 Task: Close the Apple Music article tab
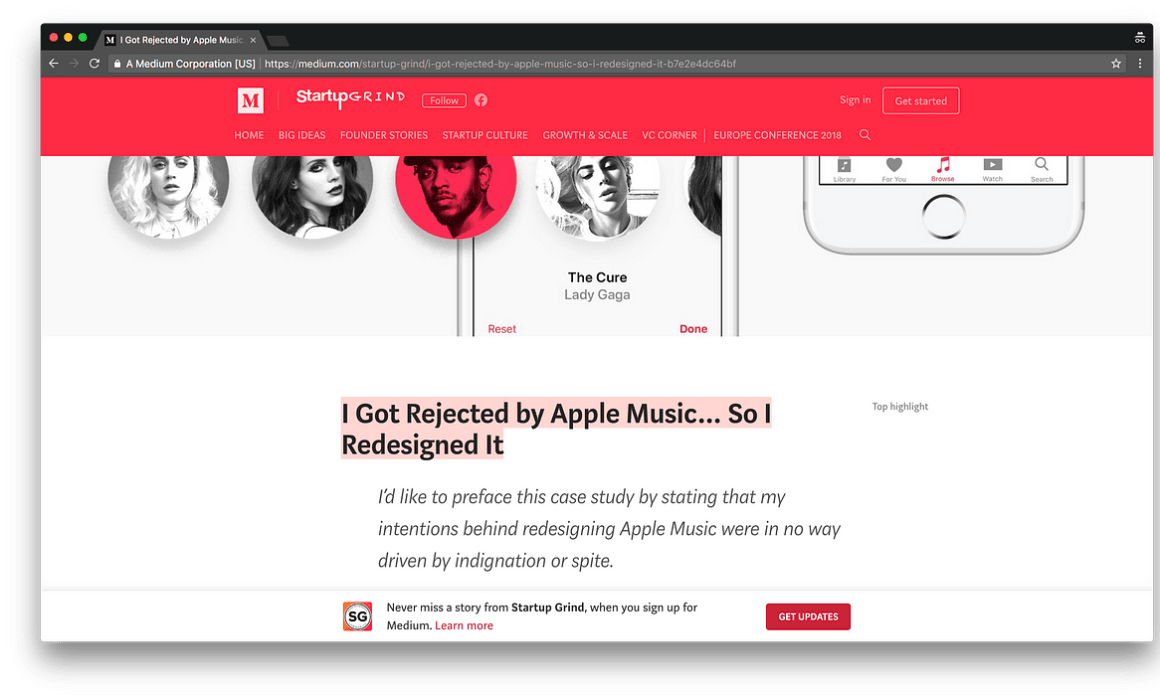(253, 40)
